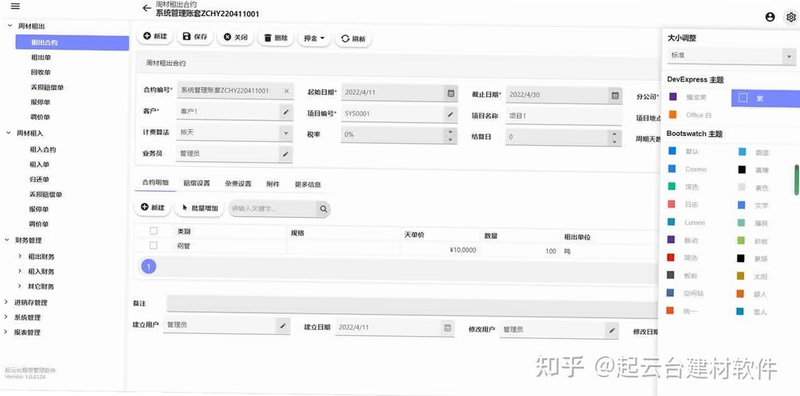Edit 项目编号 with pencil icon
The width and height of the screenshot is (800, 396).
click(450, 114)
